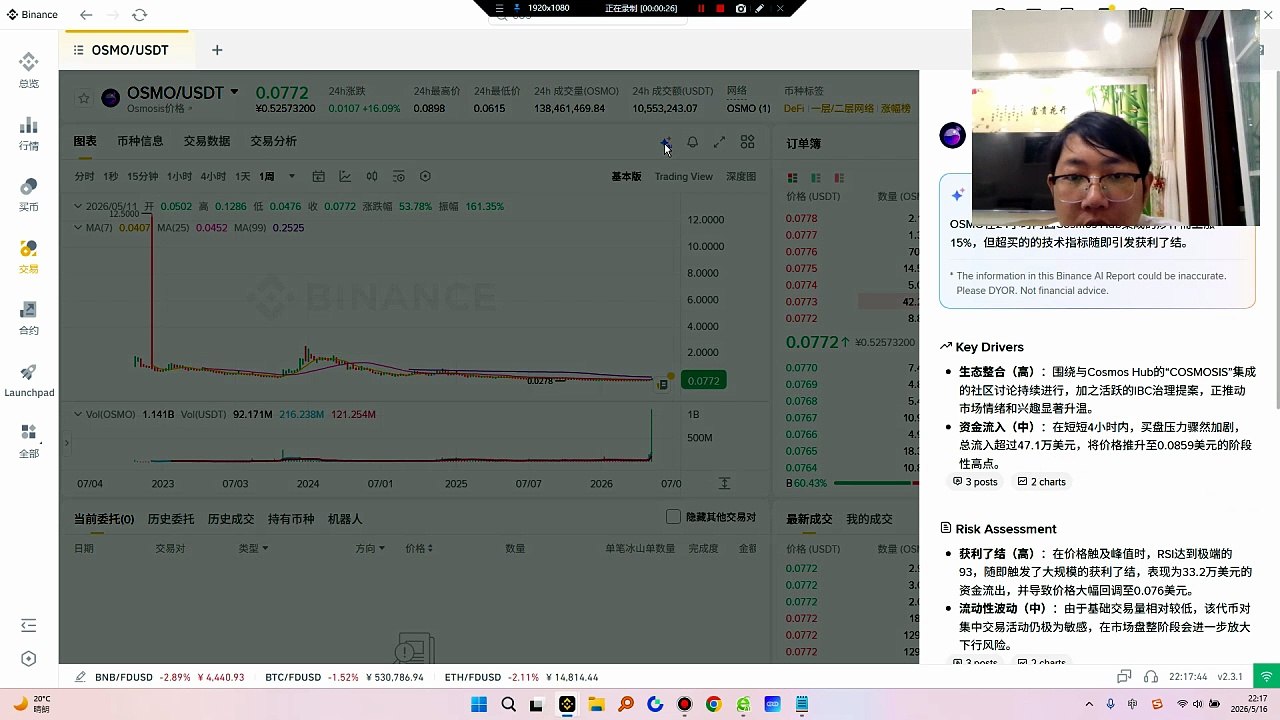
Task: Select the 15分钟 interval
Action: coord(142,177)
